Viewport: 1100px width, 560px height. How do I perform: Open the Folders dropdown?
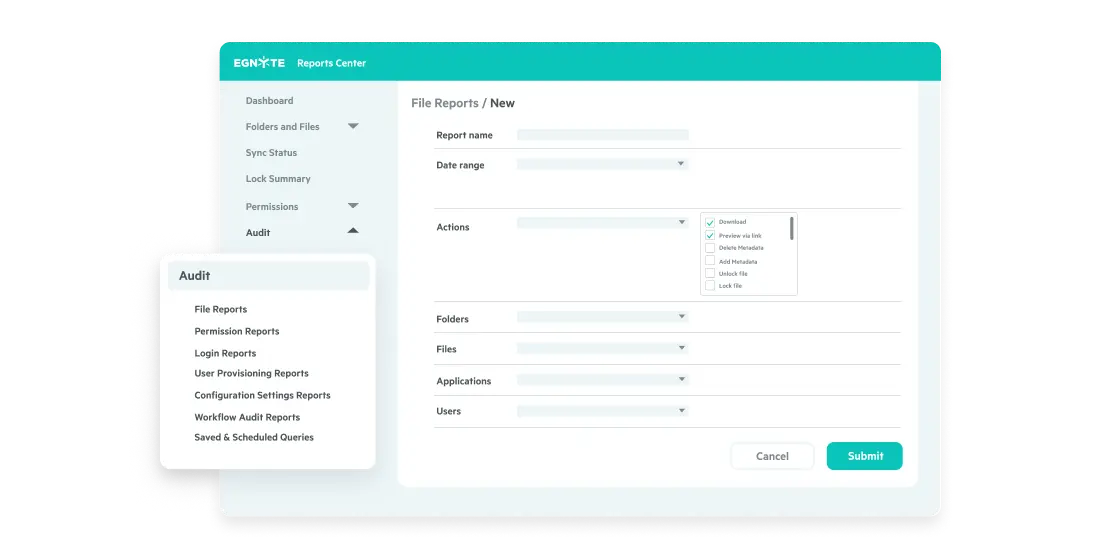coord(603,317)
